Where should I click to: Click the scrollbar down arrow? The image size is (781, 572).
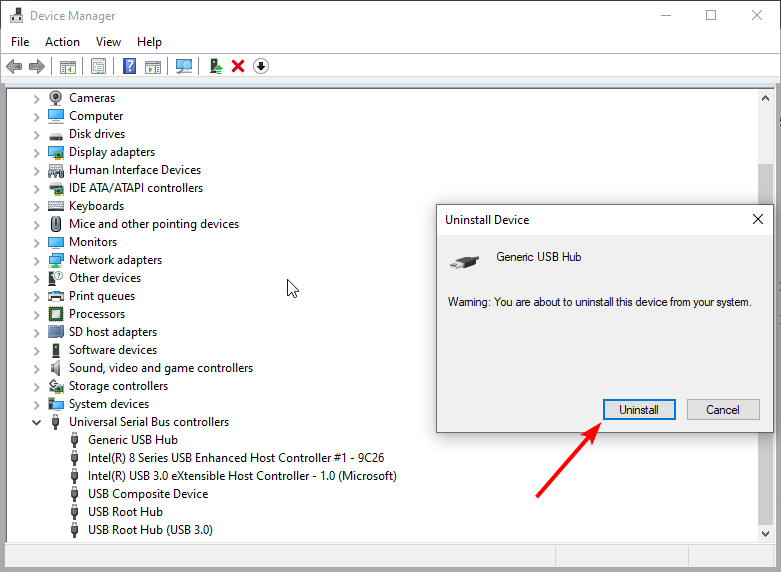point(766,534)
